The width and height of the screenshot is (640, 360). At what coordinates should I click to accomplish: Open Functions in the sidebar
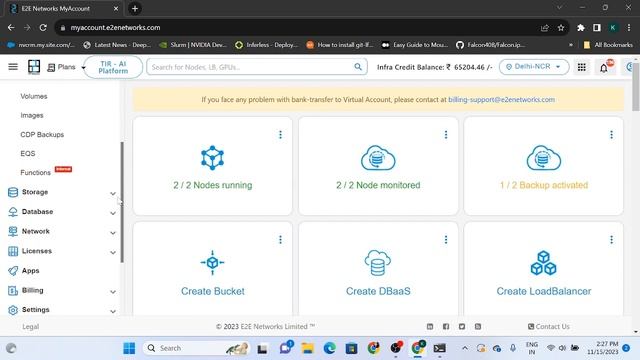click(x=36, y=173)
